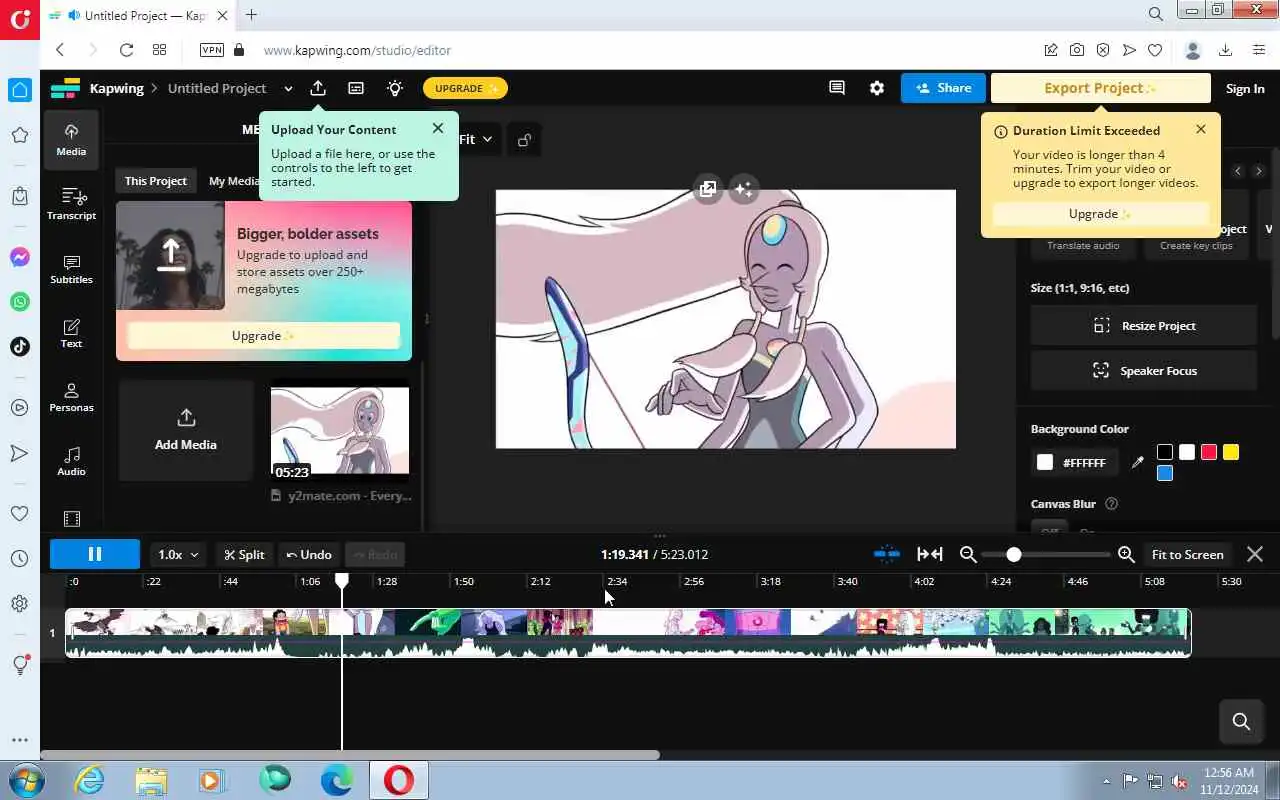The image size is (1280, 800).
Task: Click the Sign In link
Action: 1245,88
